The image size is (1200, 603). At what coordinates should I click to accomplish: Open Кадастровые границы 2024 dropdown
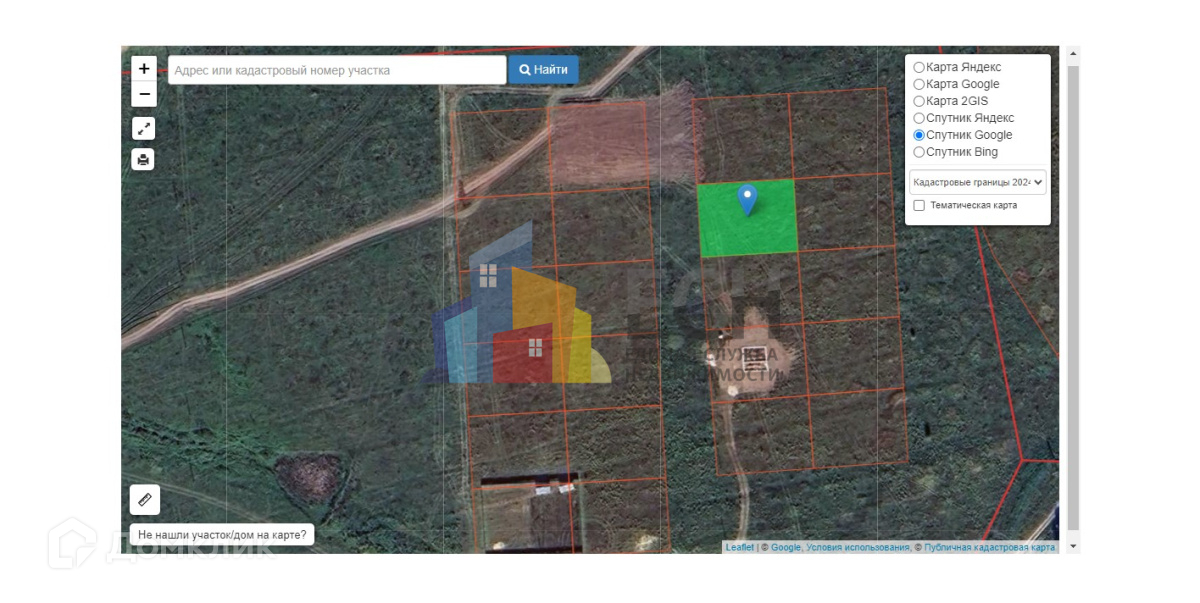point(978,182)
